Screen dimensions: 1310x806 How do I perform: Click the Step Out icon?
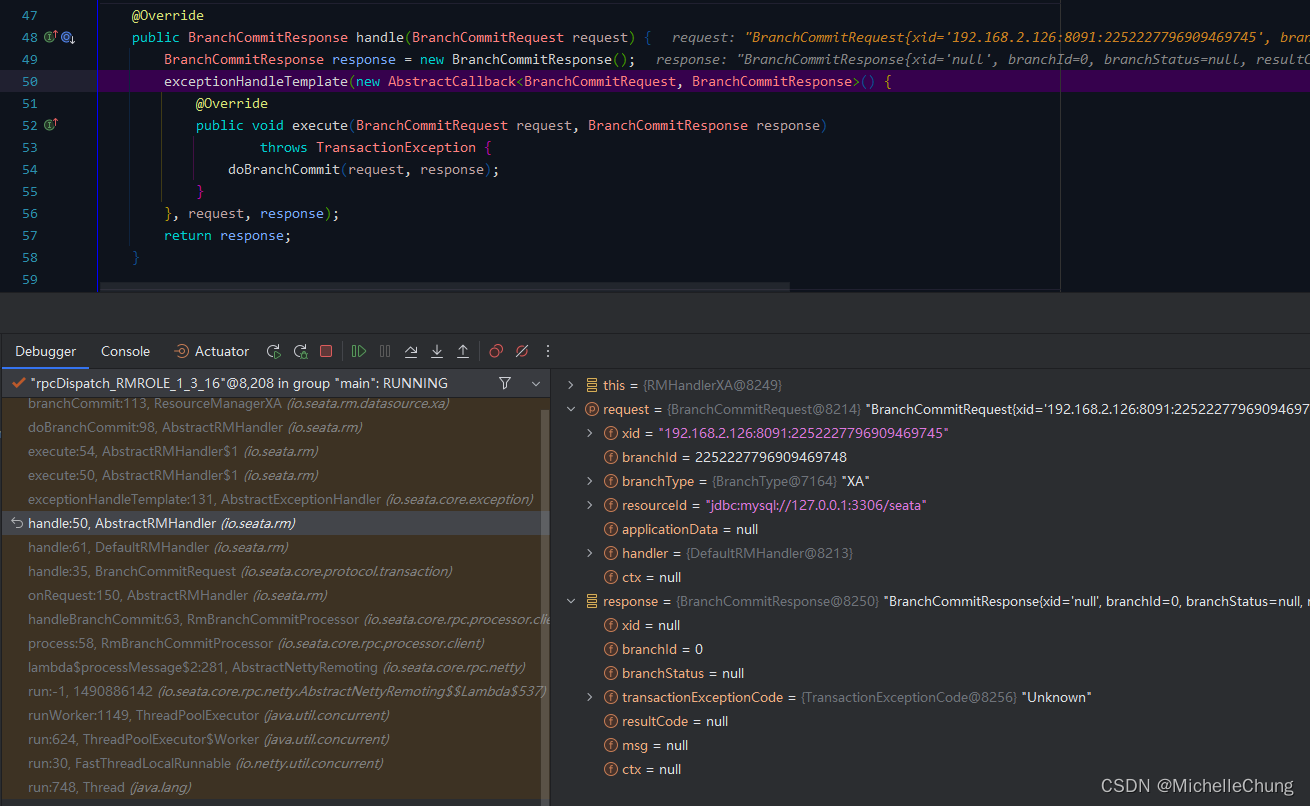463,351
